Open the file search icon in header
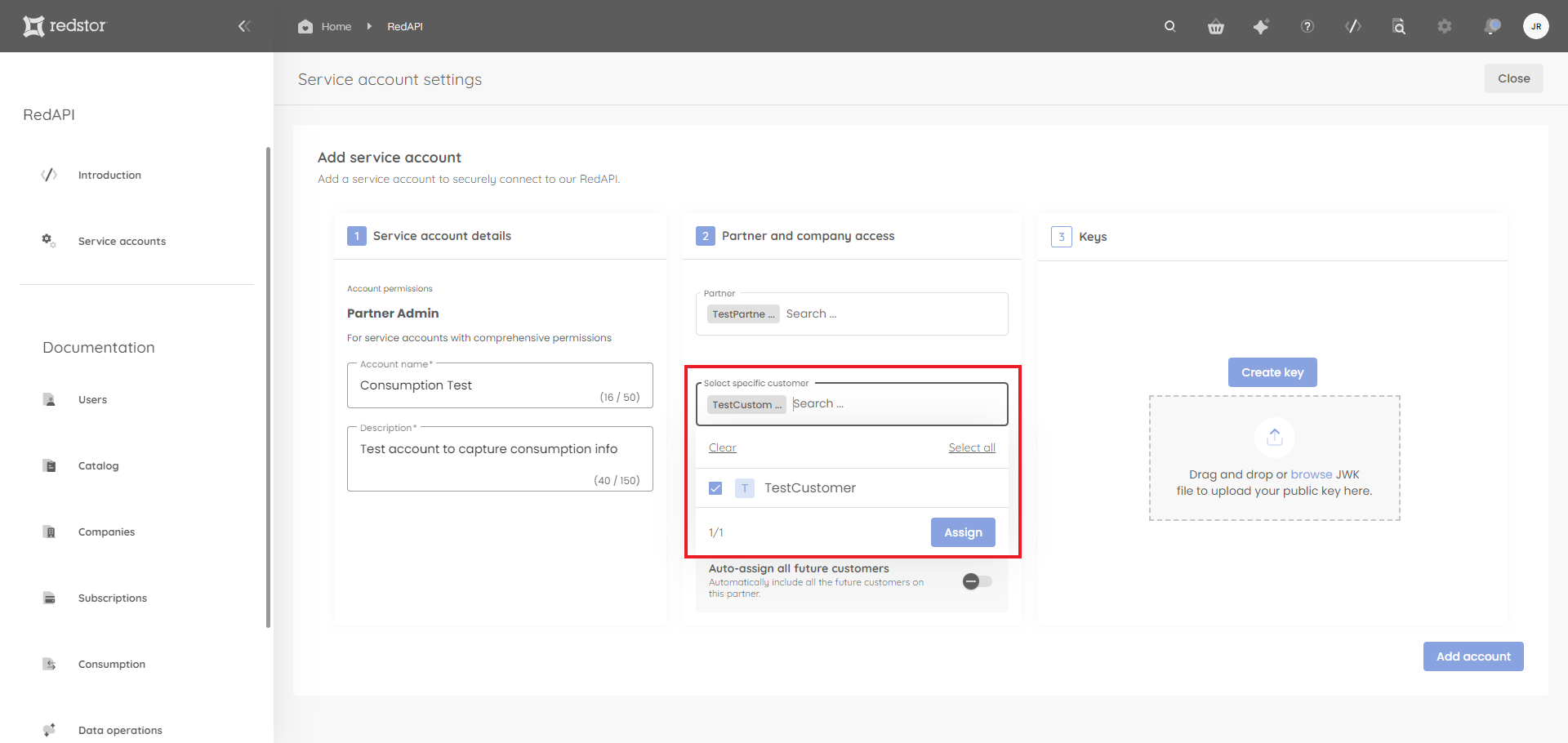 (x=1399, y=27)
